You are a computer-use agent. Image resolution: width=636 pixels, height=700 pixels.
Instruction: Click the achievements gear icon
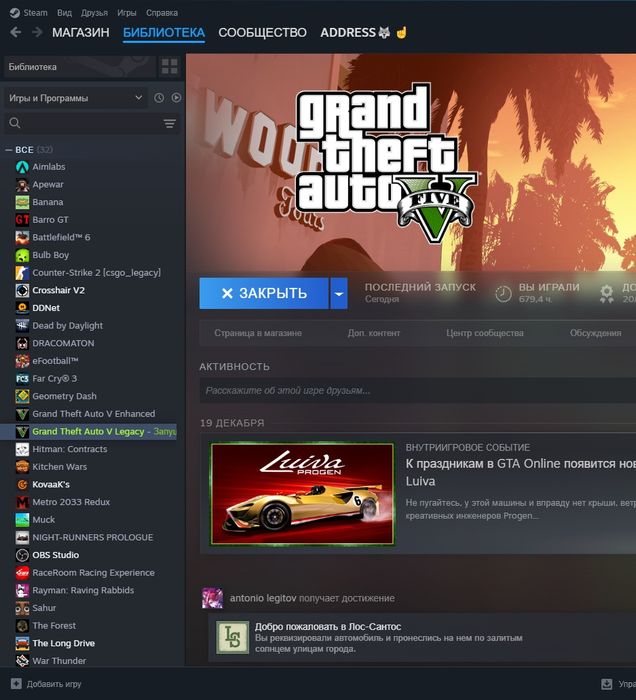[x=607, y=294]
